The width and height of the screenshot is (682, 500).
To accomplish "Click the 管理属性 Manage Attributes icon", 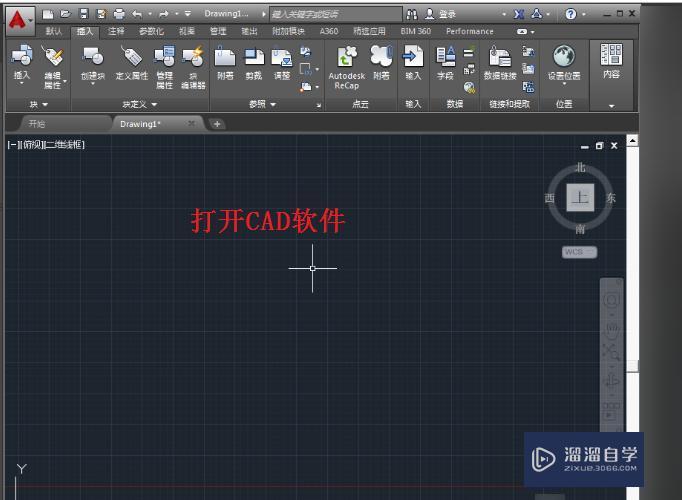I will tap(164, 56).
